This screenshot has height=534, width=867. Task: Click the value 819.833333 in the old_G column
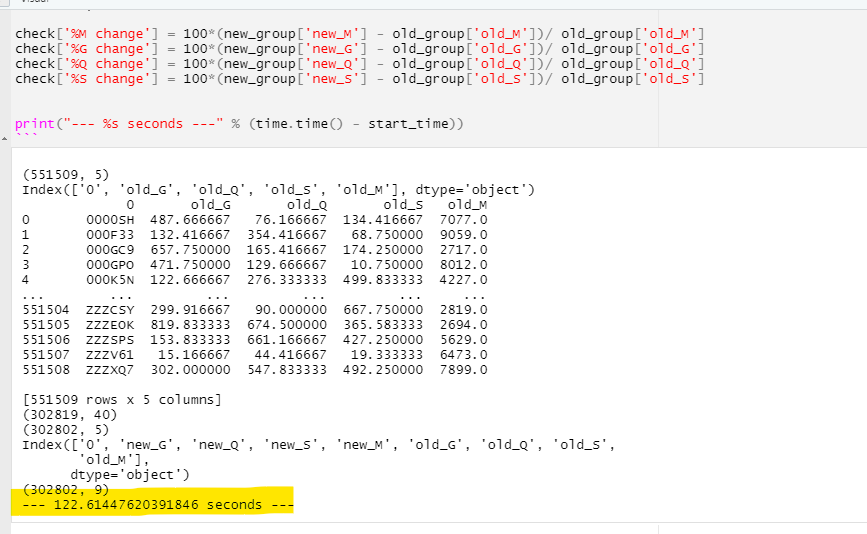coord(190,324)
